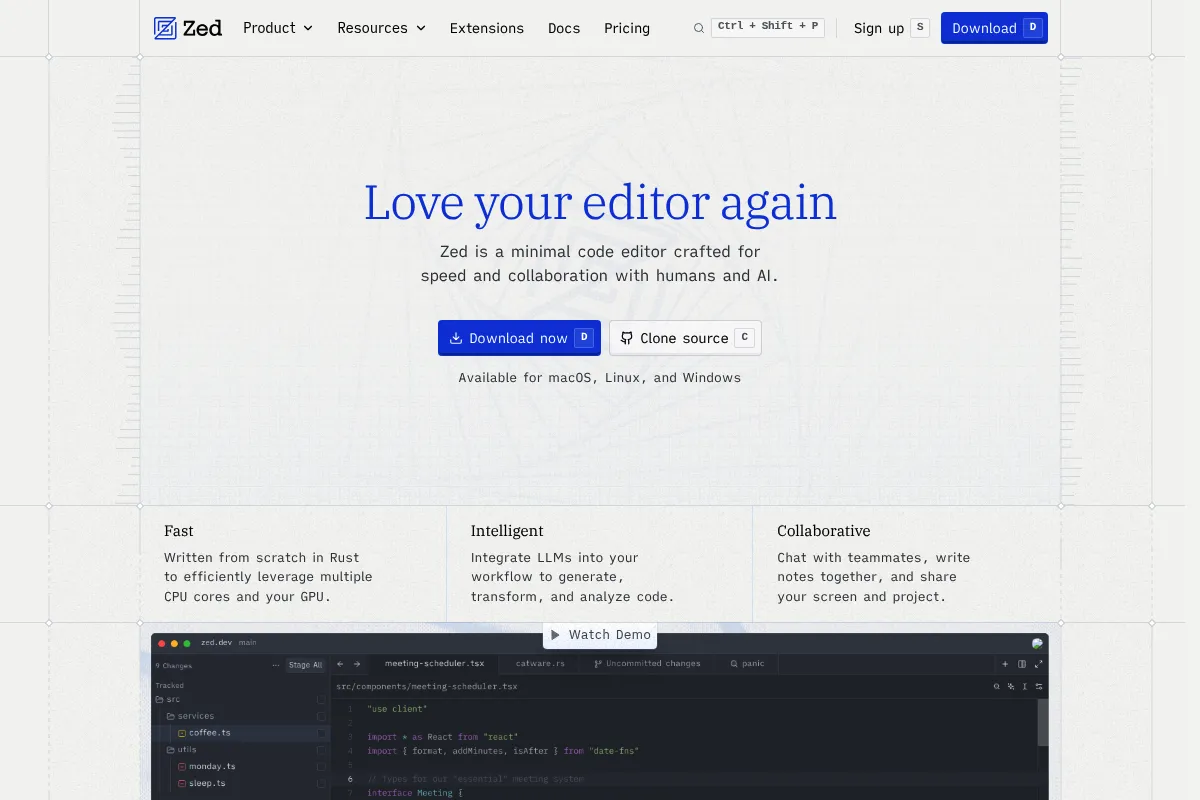The image size is (1200, 800).
Task: Click the Stage All button in the demo
Action: click(x=305, y=665)
